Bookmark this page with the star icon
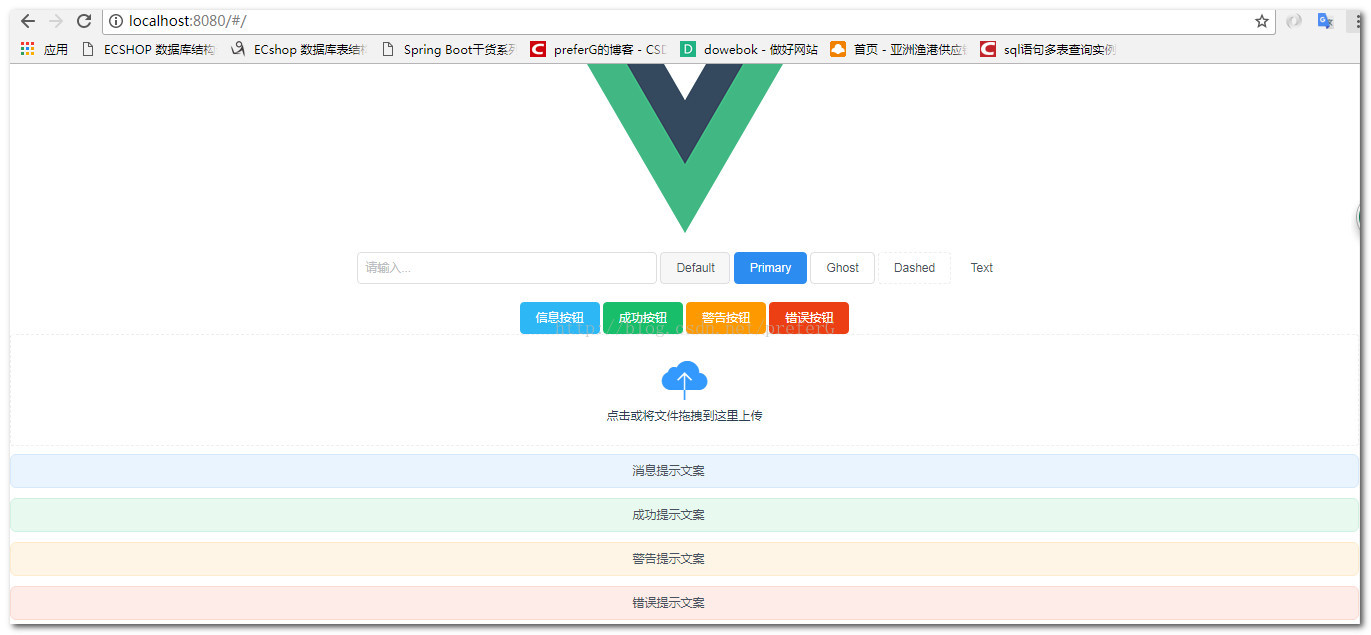The height and width of the screenshot is (635, 1371). pyautogui.click(x=1262, y=21)
